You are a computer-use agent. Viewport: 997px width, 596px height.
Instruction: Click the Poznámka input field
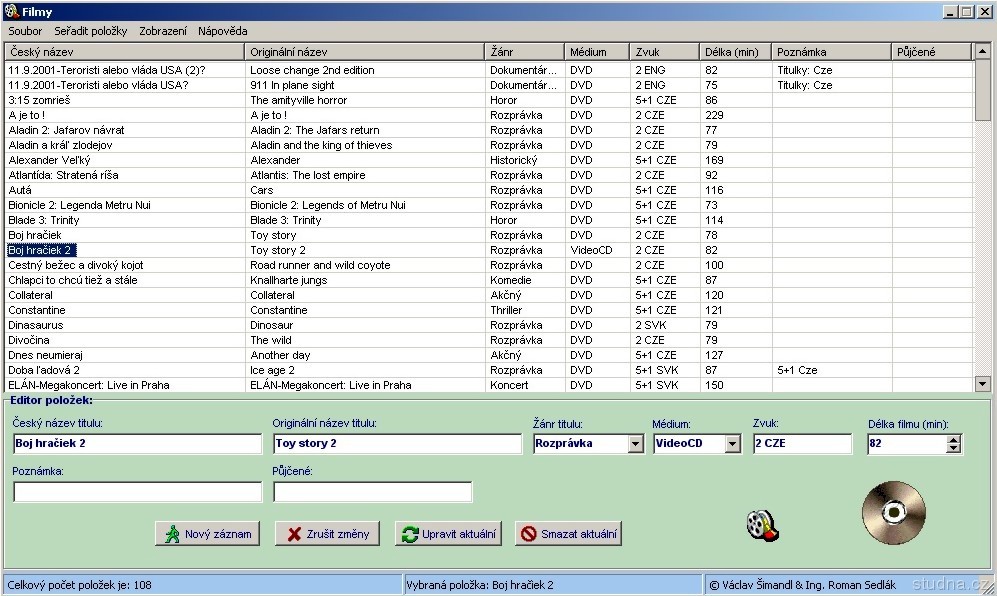coord(137,492)
